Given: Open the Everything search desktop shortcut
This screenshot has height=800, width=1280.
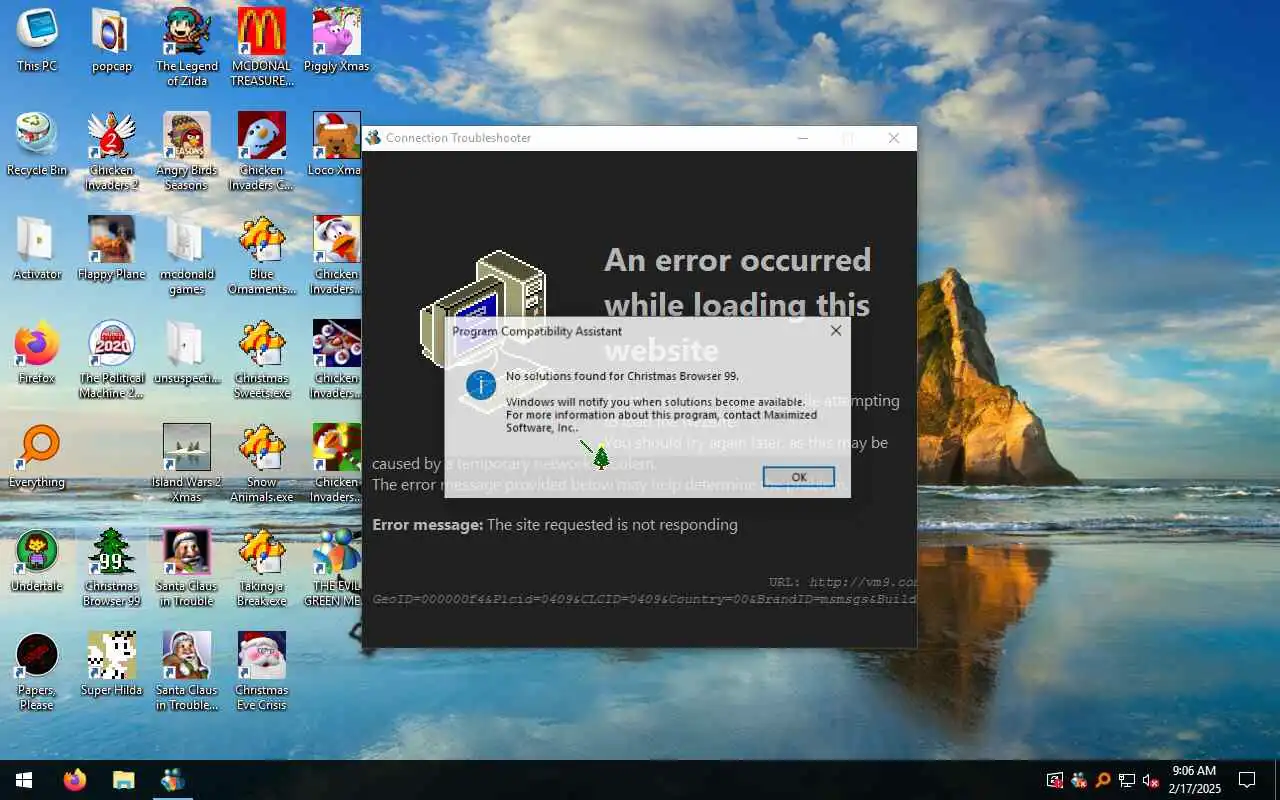Looking at the screenshot, I should pyautogui.click(x=37, y=456).
